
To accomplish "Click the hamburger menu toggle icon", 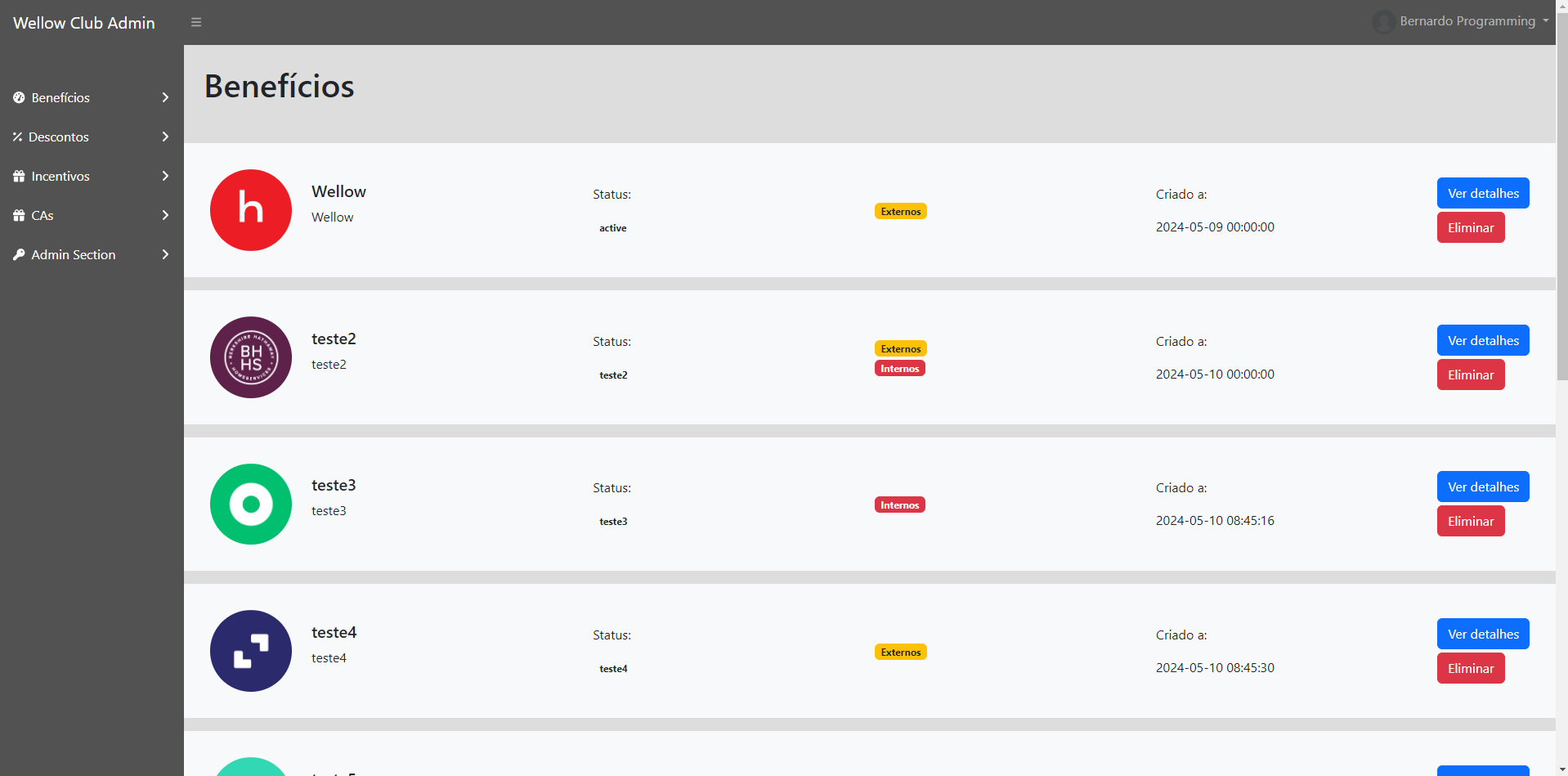I will pyautogui.click(x=196, y=22).
